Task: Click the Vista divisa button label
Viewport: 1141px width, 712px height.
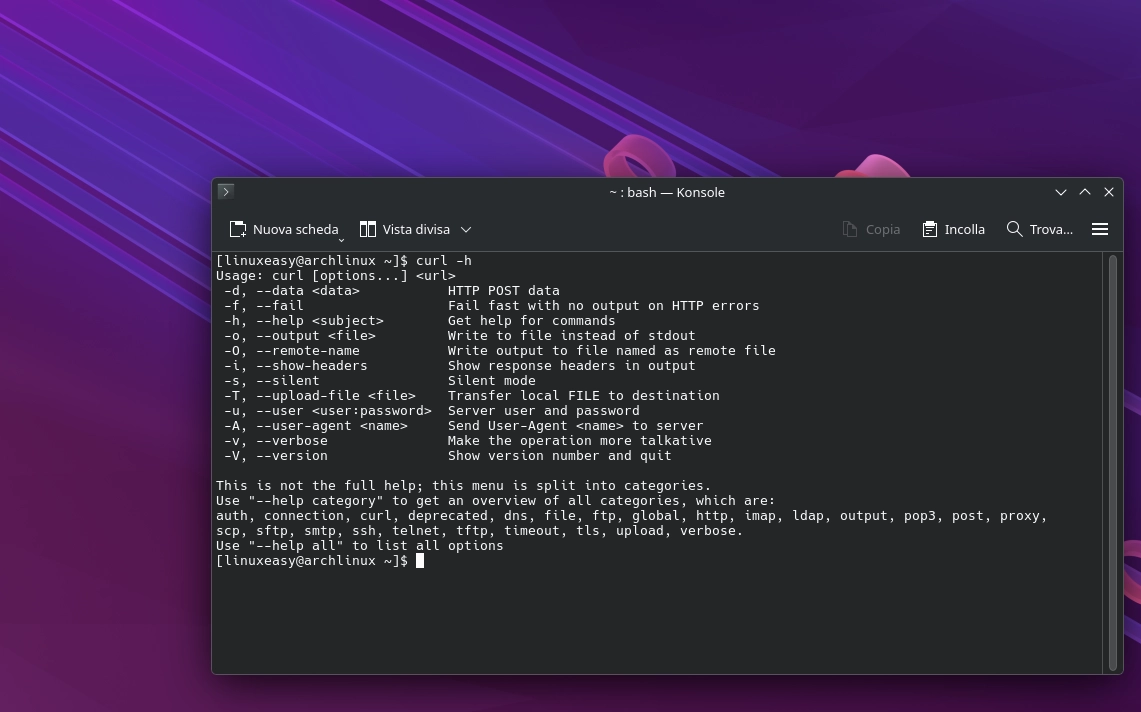Action: click(x=416, y=229)
